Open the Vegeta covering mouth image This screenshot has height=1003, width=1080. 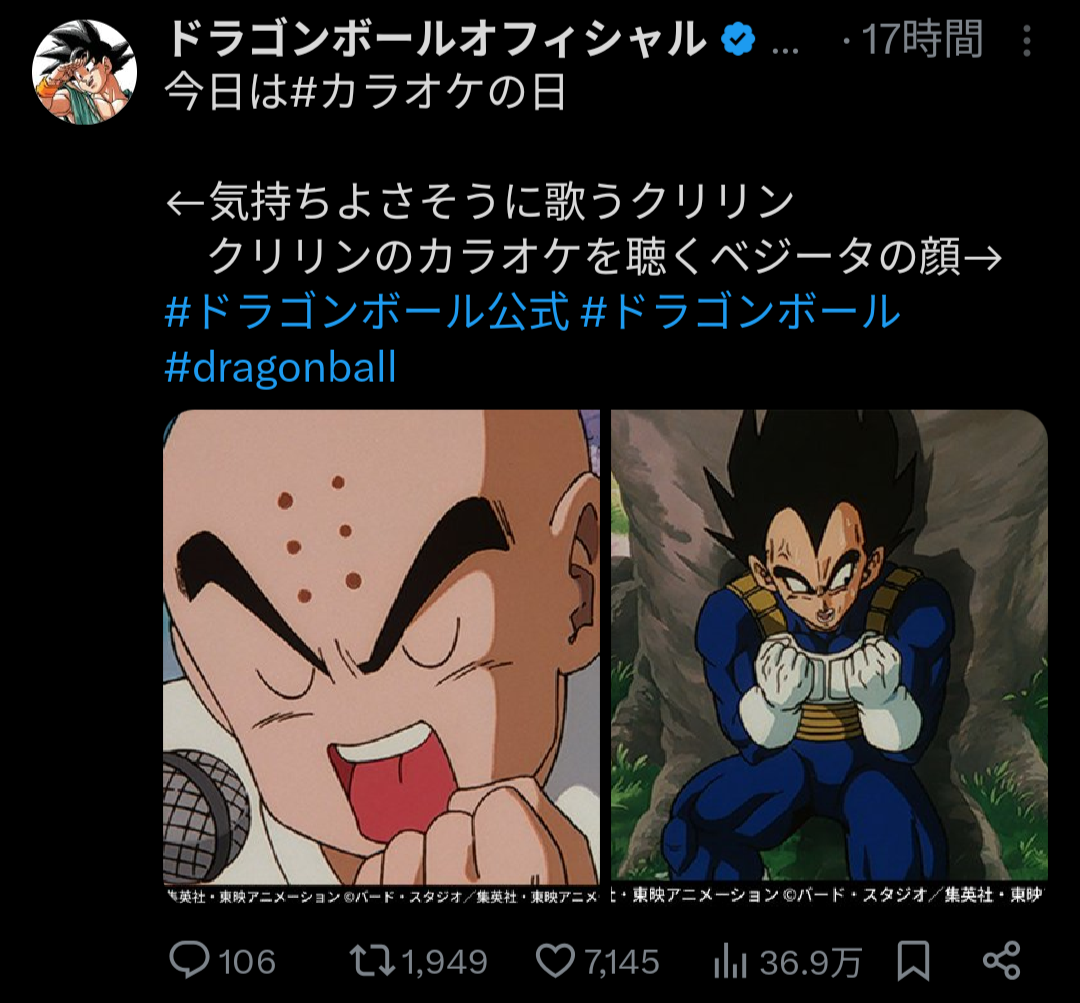coord(829,650)
